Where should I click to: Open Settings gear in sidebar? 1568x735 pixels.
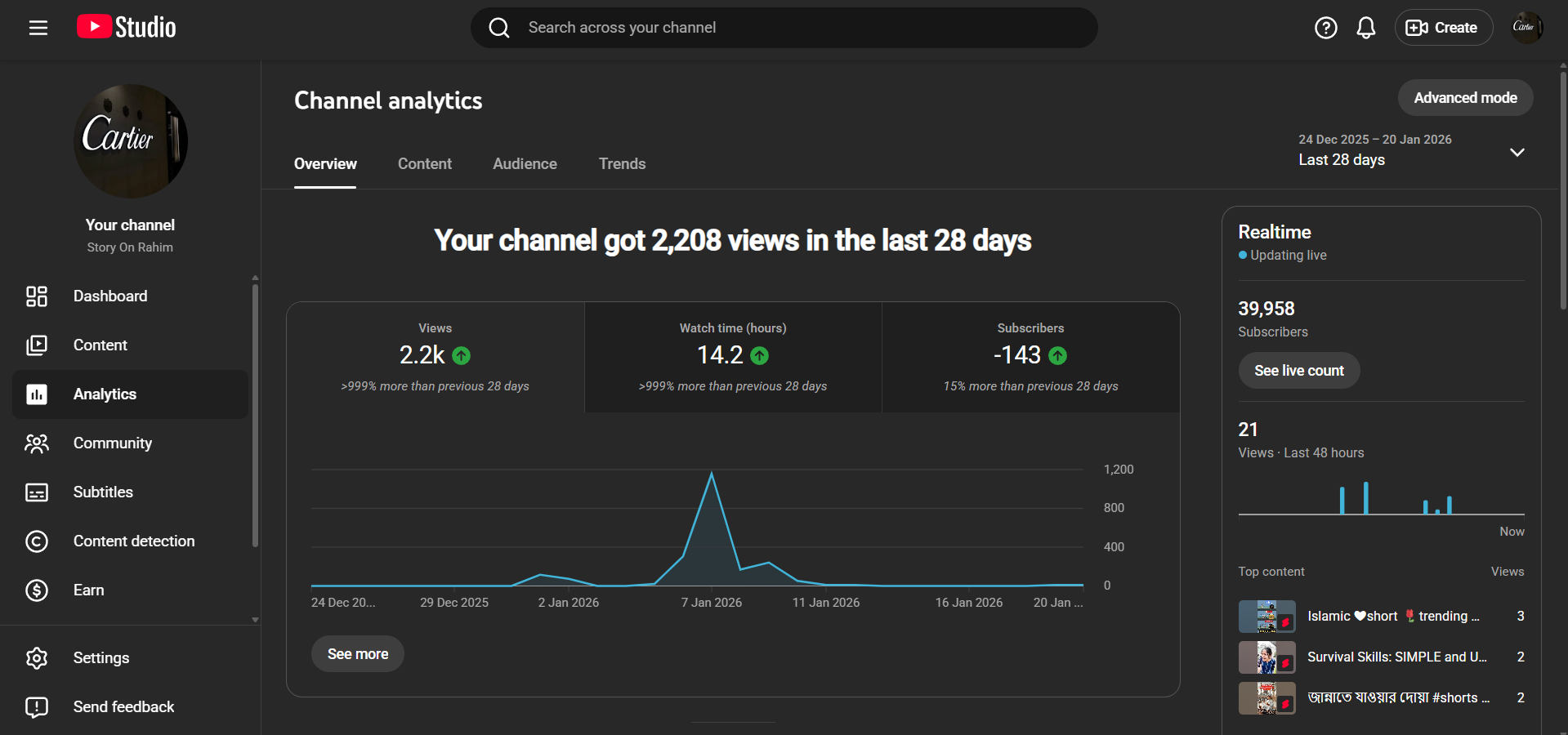pos(37,658)
